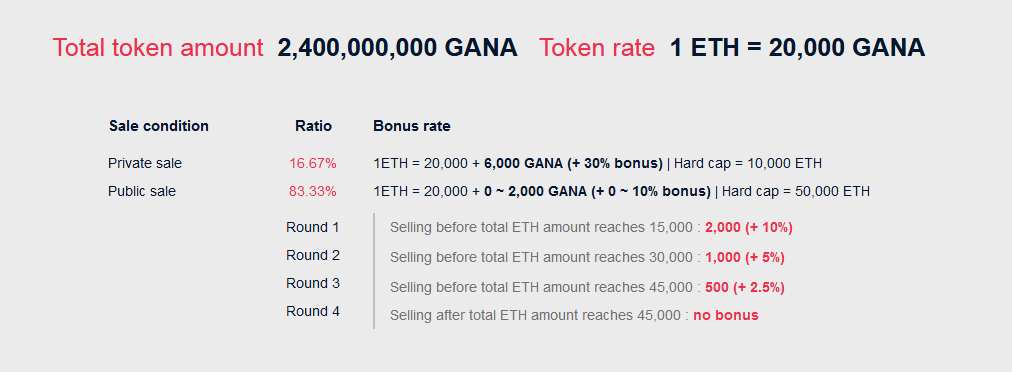The image size is (1012, 372).
Task: Click the '2,000 (+ 10%)' bonus value
Action: (749, 227)
